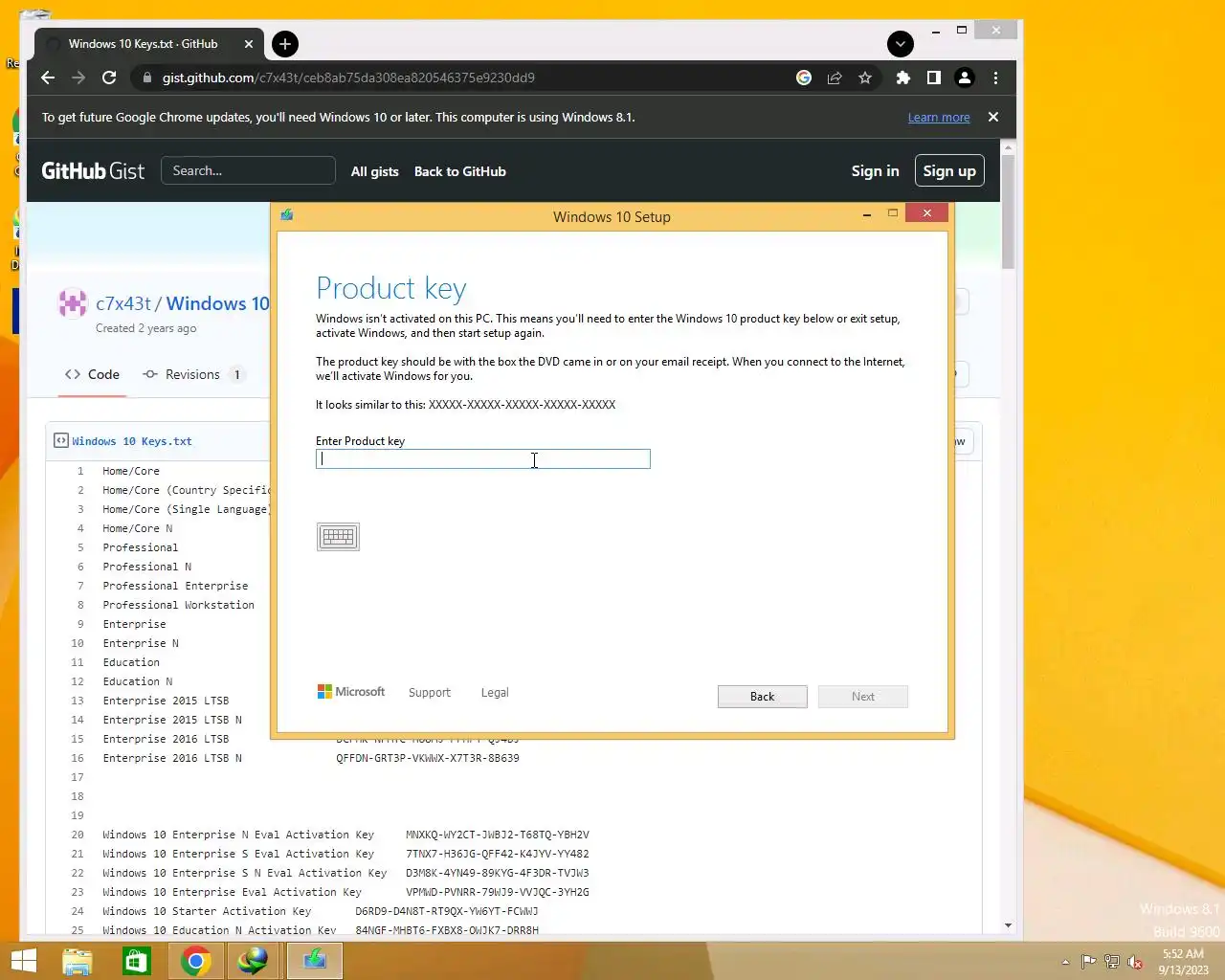Click Chrome's back navigation arrow

(48, 78)
